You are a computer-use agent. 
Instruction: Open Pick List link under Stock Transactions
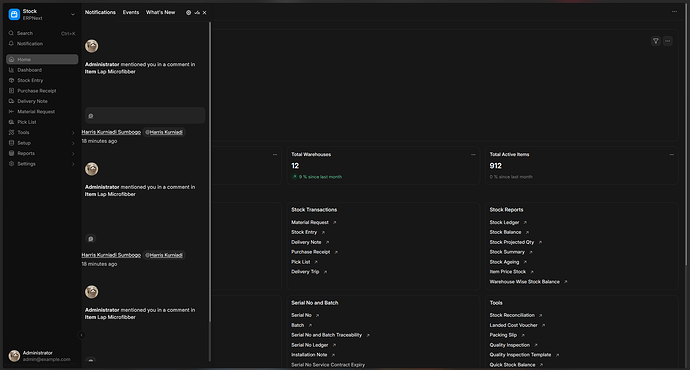tap(301, 262)
